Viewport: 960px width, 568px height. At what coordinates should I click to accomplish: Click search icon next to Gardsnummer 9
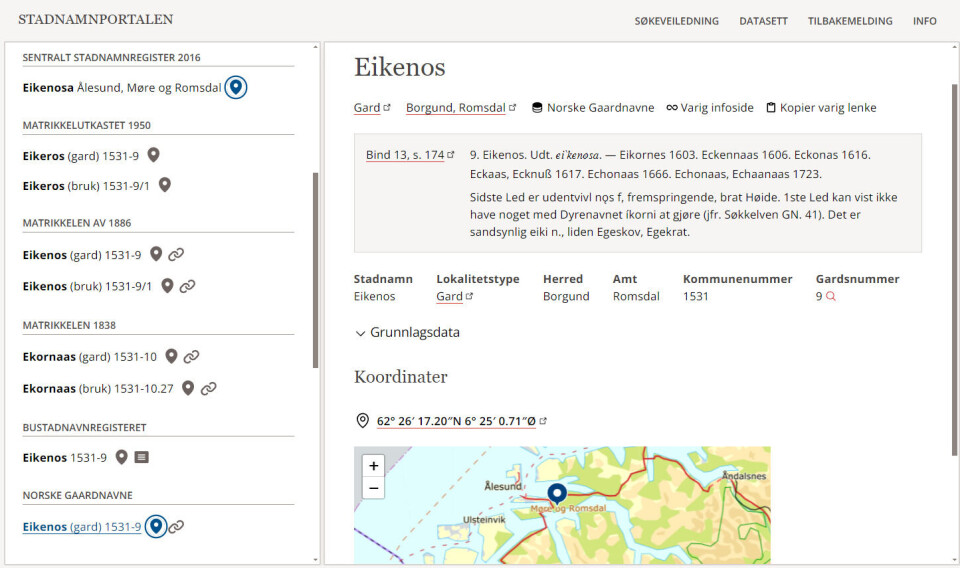click(830, 297)
